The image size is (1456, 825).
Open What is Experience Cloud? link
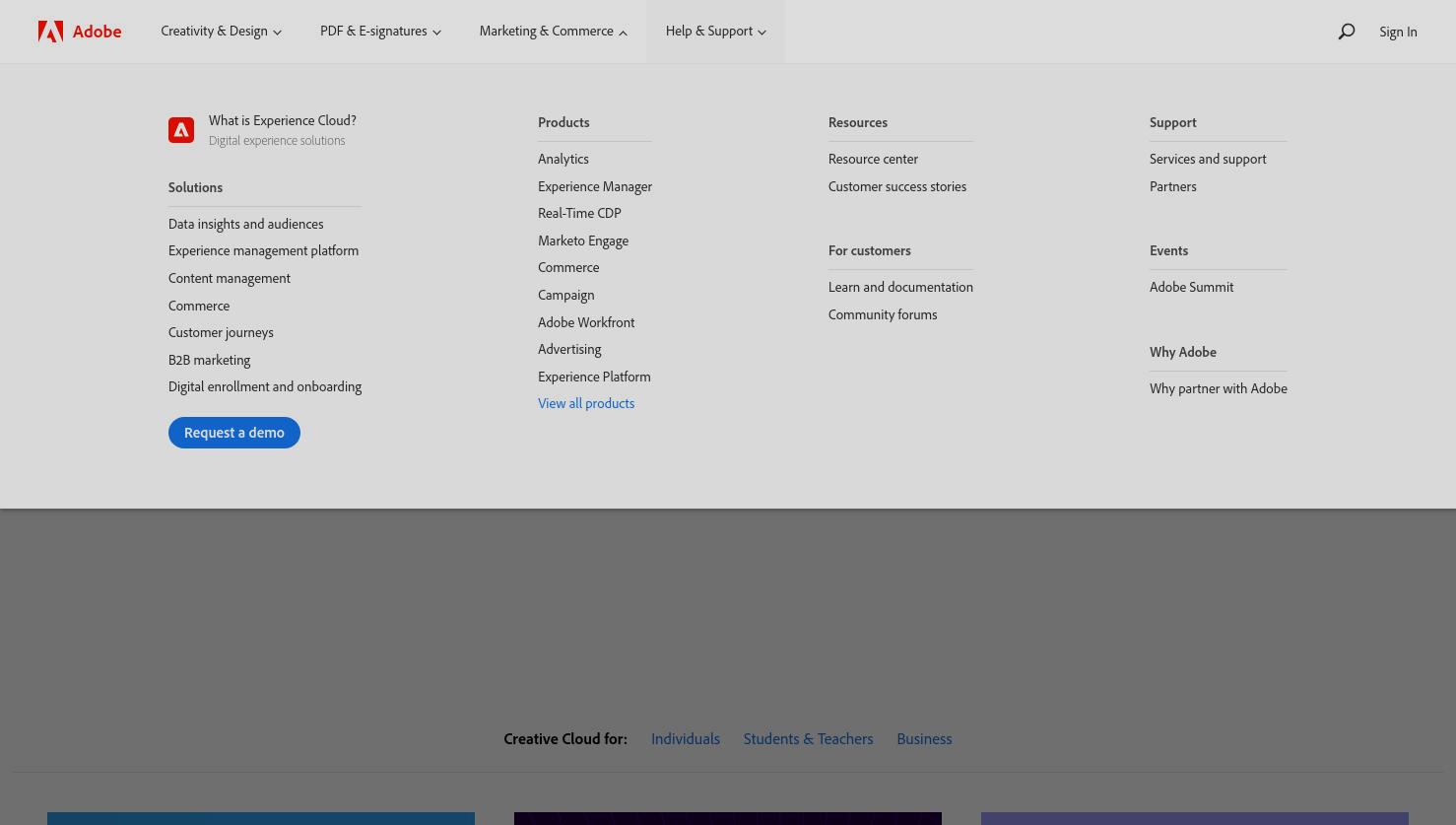pyautogui.click(x=283, y=120)
